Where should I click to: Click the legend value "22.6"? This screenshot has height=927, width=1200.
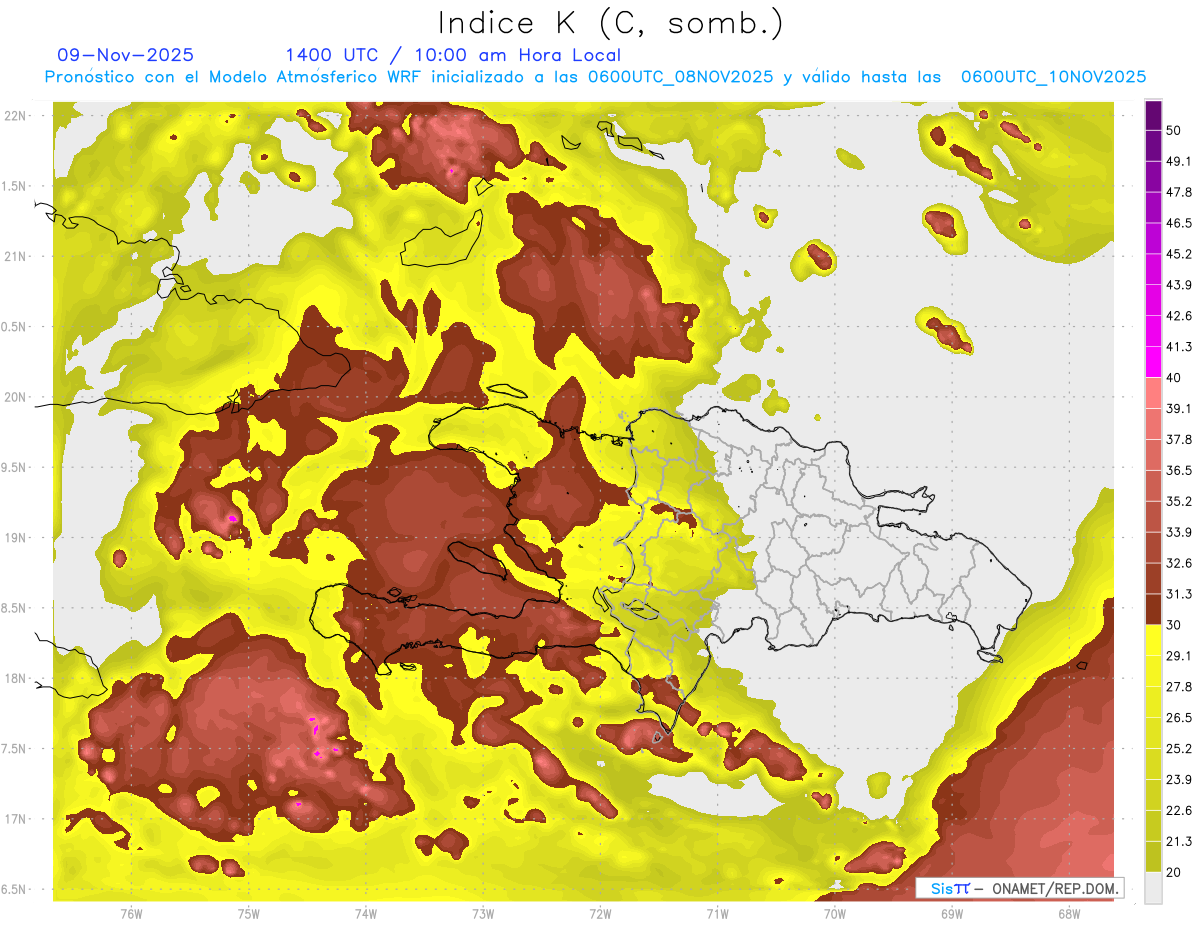(x=1179, y=811)
